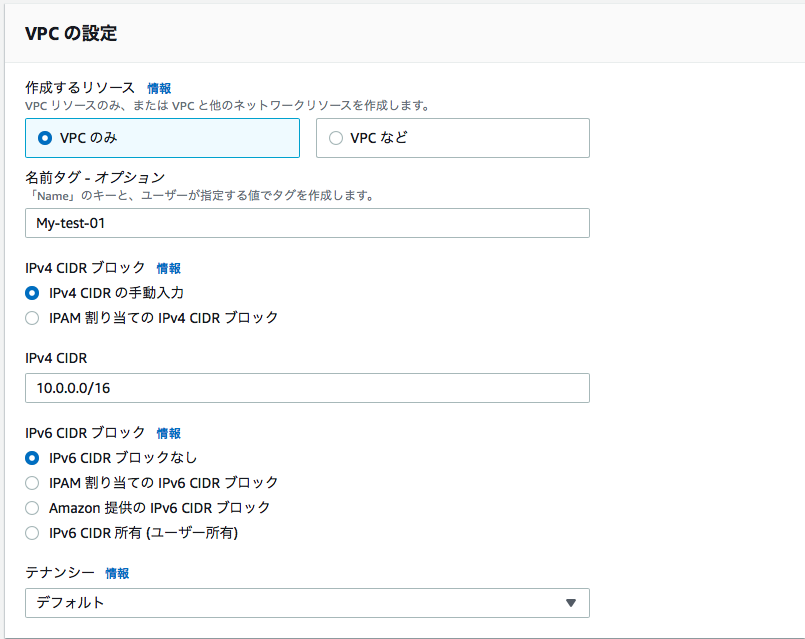Image resolution: width=805 pixels, height=639 pixels.
Task: Choose IPAM 割り当ての IPv6 CIDR ブロック
Action: point(30,484)
